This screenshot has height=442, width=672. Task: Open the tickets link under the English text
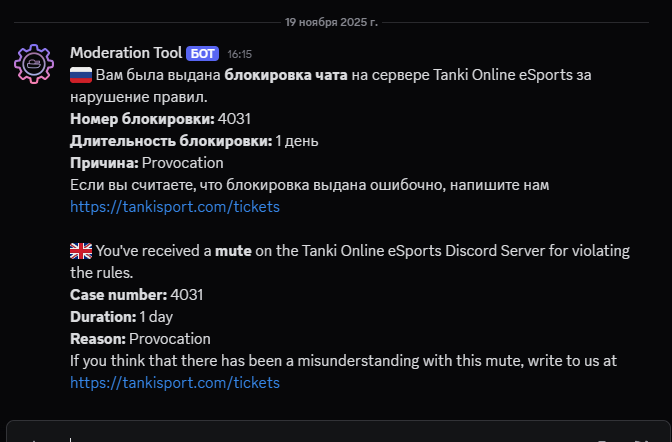click(175, 383)
